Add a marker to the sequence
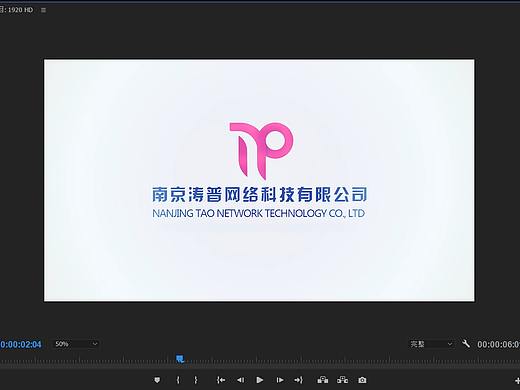The height and width of the screenshot is (390, 520). point(157,380)
